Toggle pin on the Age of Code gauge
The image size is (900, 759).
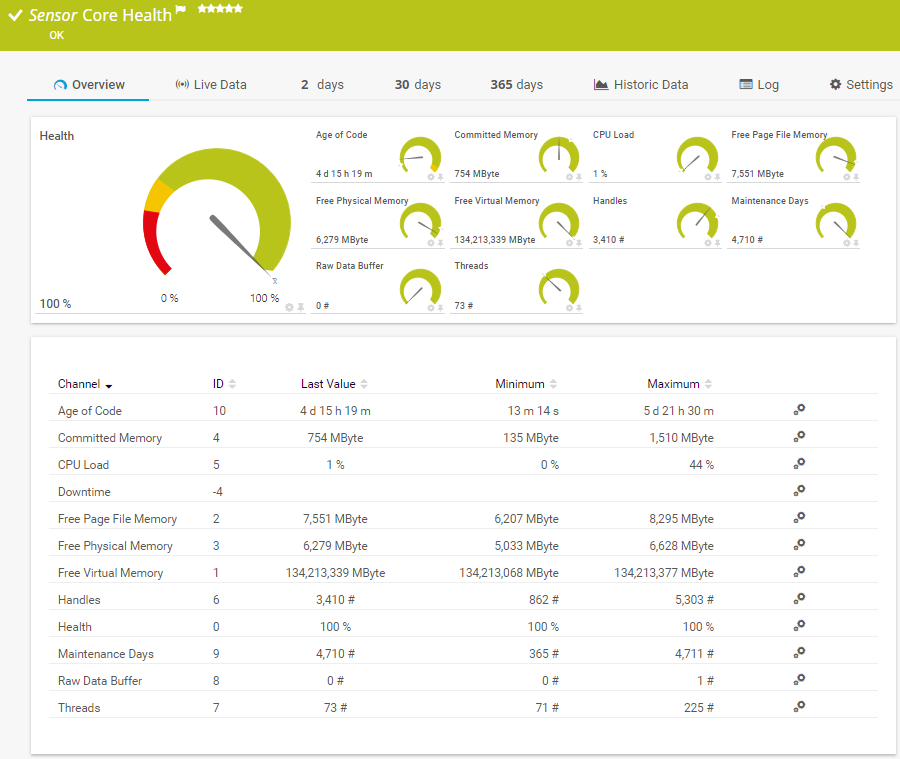440,177
